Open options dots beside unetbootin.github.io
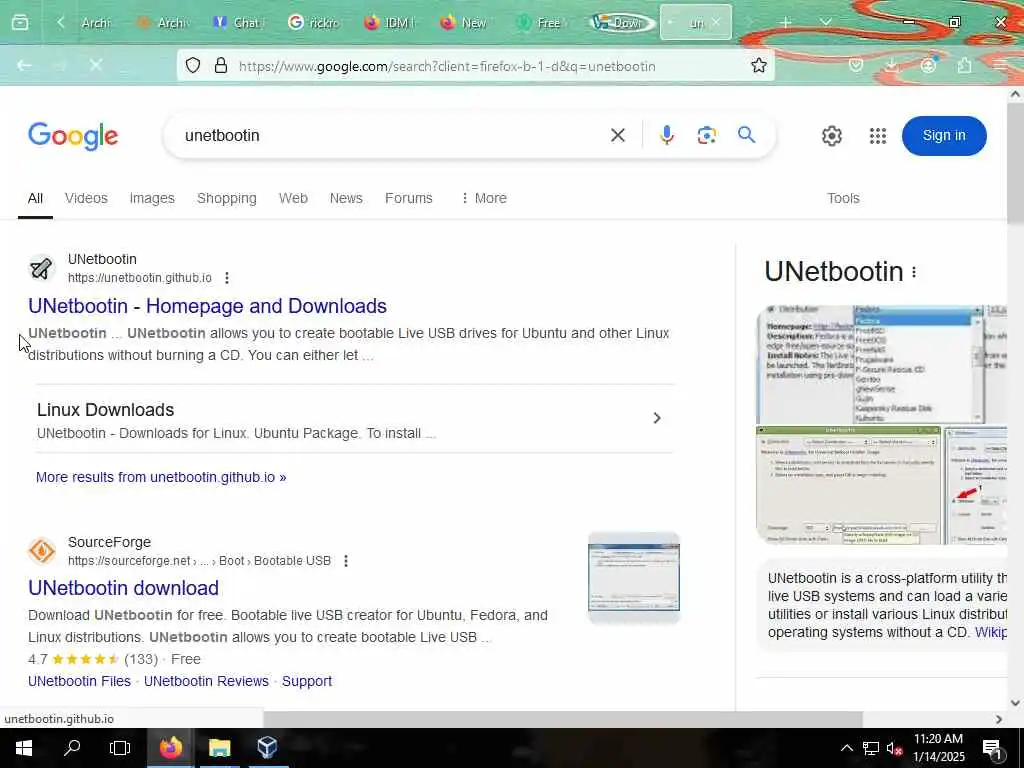The width and height of the screenshot is (1024, 768). click(x=227, y=278)
